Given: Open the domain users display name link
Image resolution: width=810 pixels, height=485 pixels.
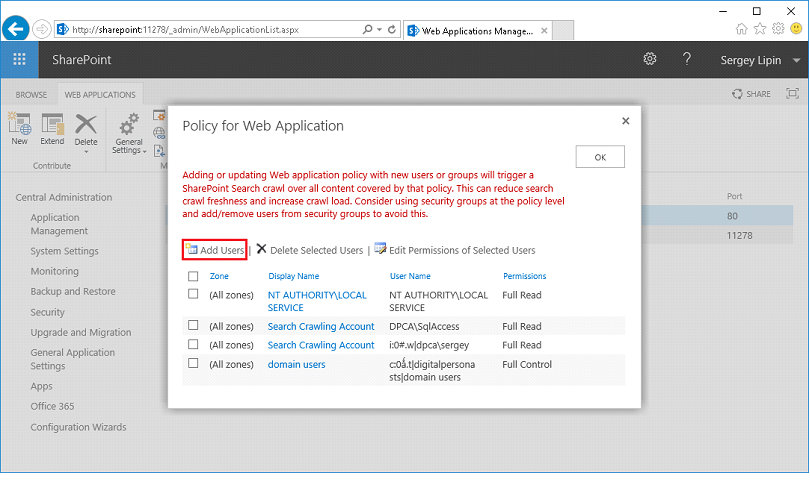Looking at the screenshot, I should click(x=296, y=364).
